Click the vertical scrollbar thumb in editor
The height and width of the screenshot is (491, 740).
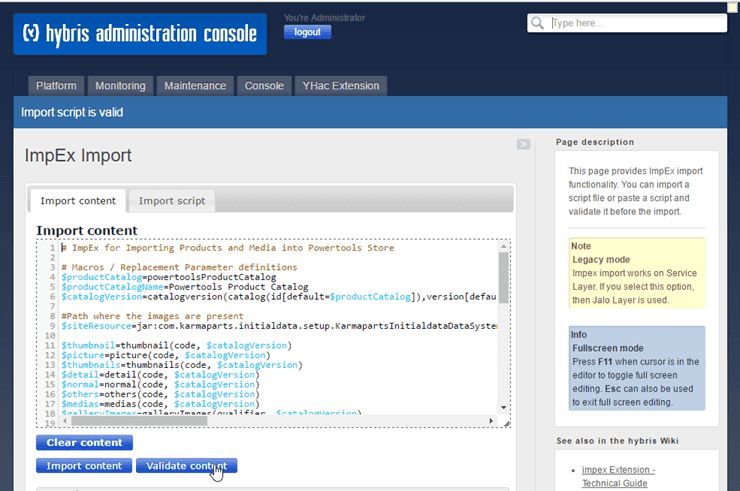point(504,278)
